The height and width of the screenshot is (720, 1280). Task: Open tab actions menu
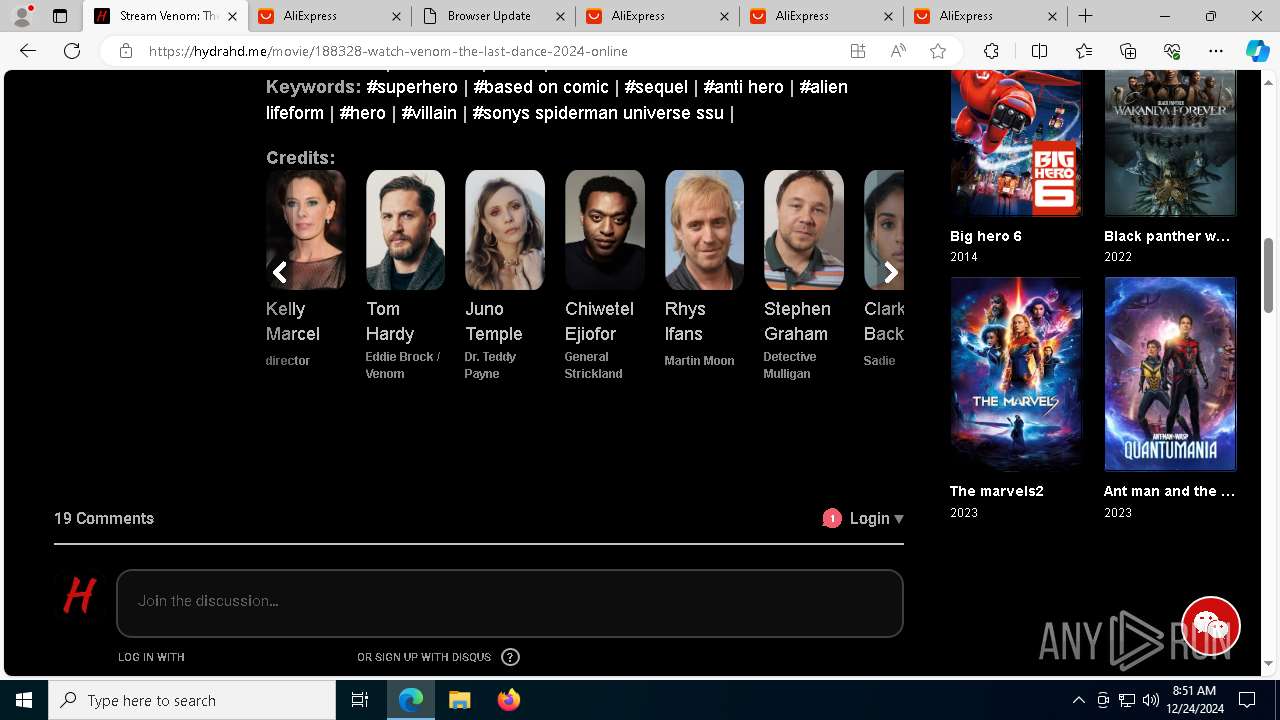(60, 16)
